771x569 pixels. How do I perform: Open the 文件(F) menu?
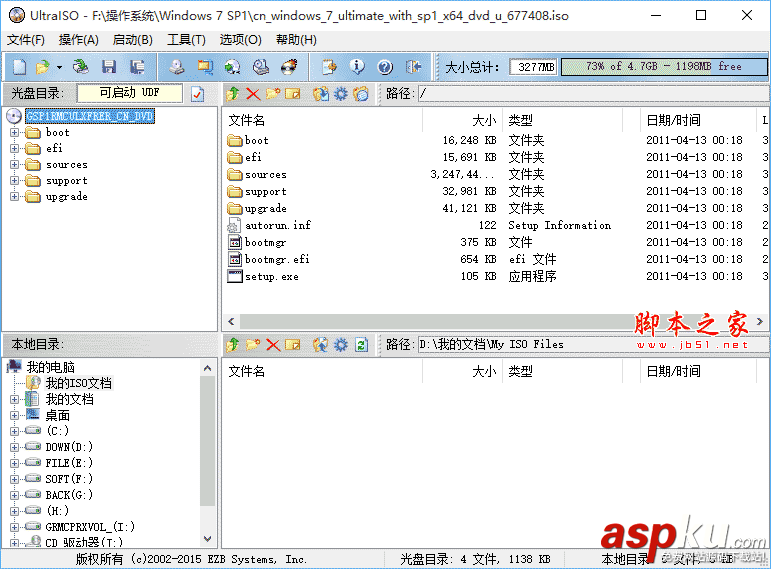coord(26,40)
